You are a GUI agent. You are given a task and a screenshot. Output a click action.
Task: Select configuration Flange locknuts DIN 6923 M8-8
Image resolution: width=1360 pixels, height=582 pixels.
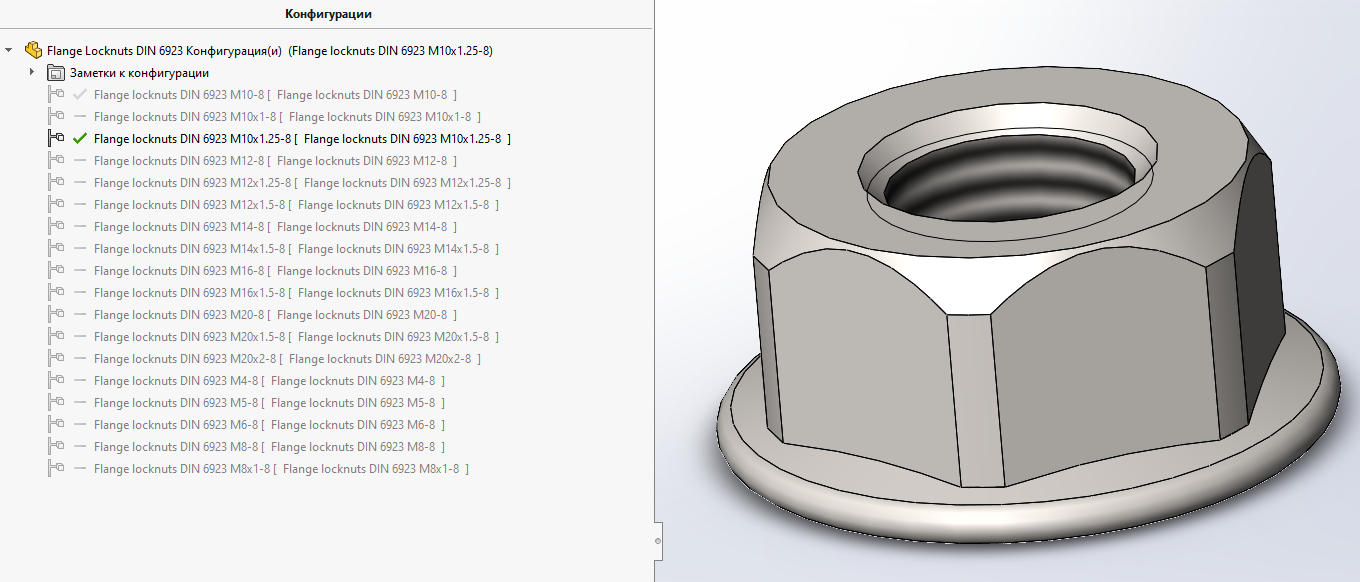tap(269, 447)
